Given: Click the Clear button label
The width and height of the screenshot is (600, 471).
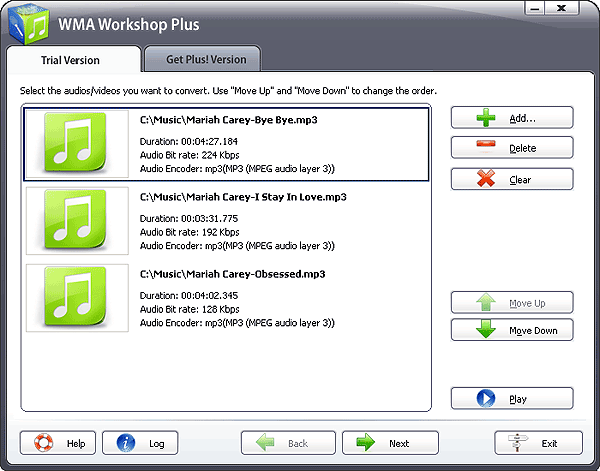Looking at the screenshot, I should click(520, 179).
